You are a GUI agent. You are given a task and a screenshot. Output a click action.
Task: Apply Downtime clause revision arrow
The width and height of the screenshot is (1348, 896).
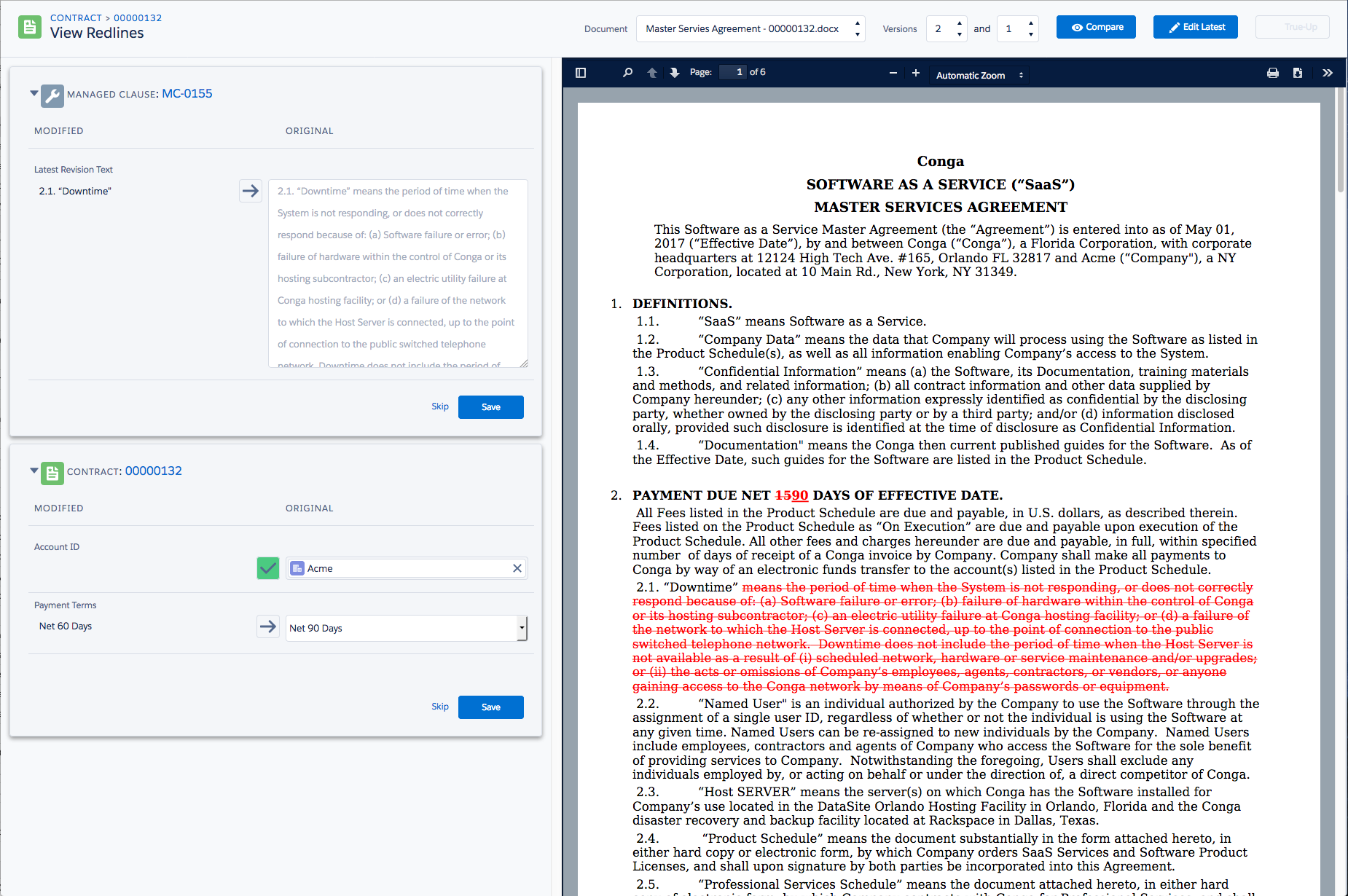click(251, 191)
